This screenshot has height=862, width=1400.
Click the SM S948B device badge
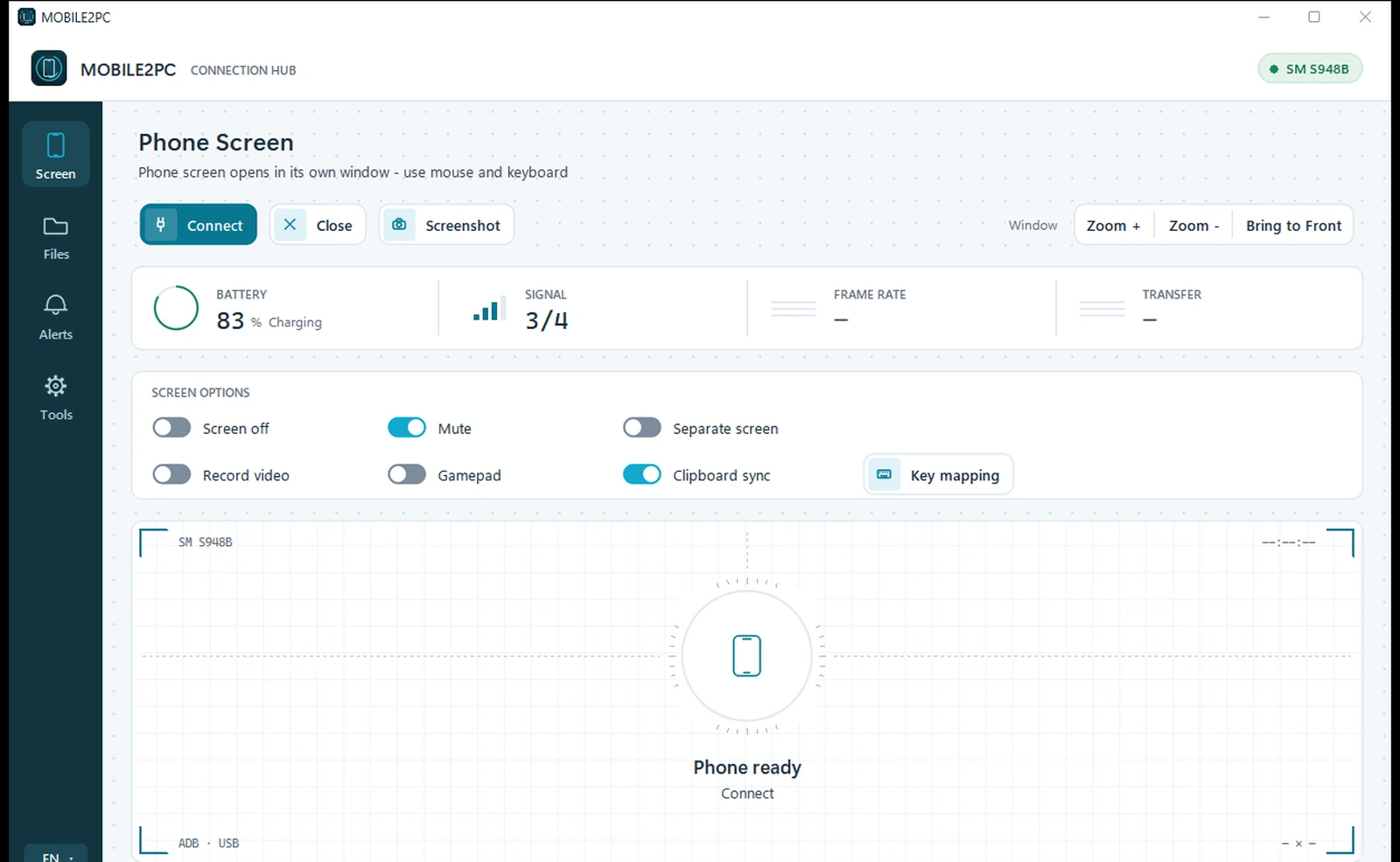point(1310,68)
